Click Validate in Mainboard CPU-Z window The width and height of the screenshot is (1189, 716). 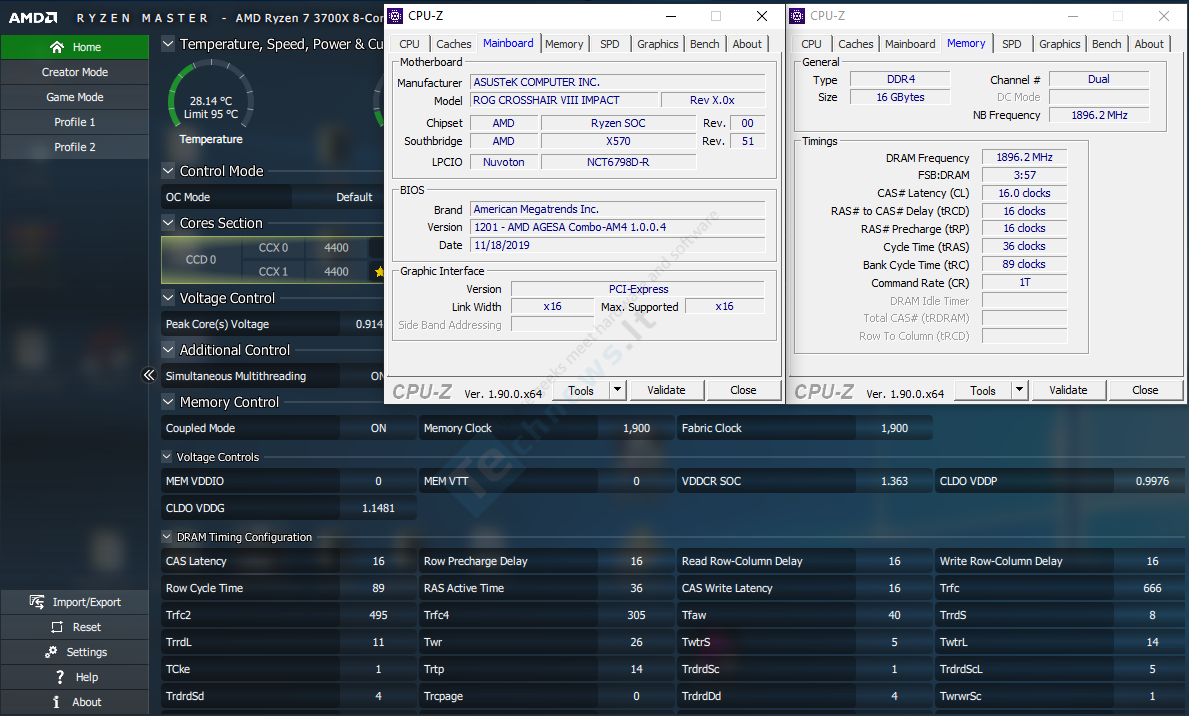[666, 390]
